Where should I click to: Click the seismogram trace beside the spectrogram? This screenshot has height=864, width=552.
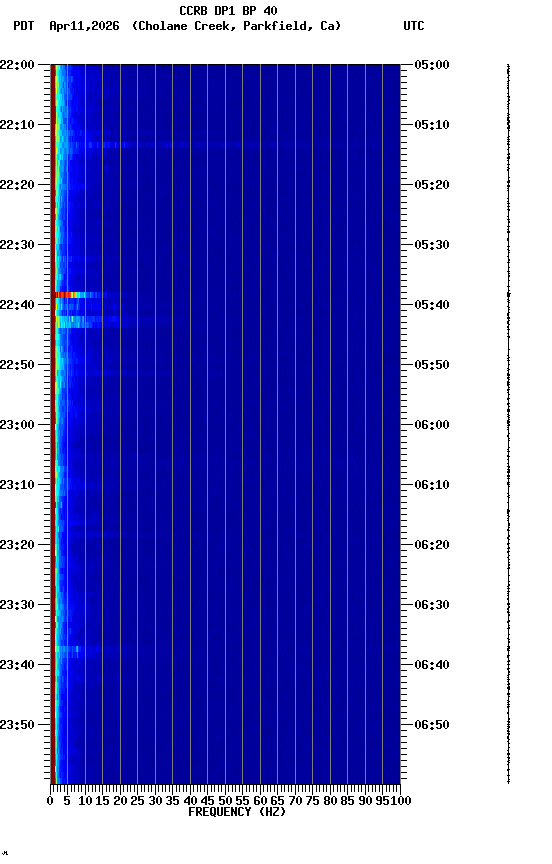508,424
